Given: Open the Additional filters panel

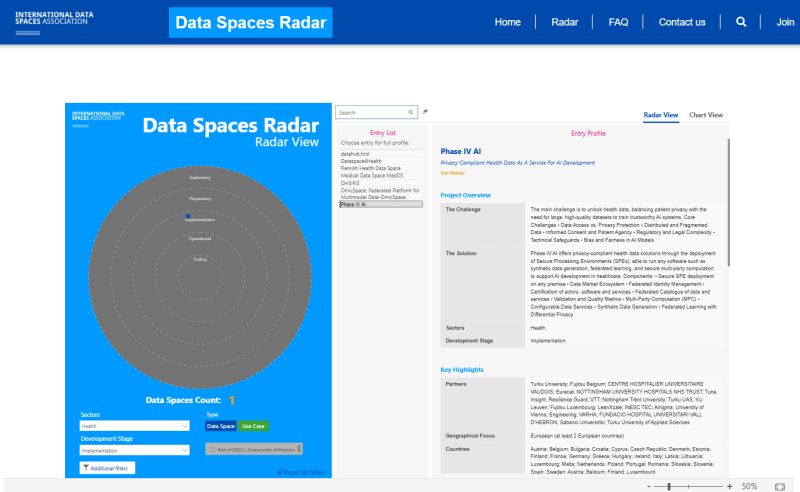Looking at the screenshot, I should (107, 467).
